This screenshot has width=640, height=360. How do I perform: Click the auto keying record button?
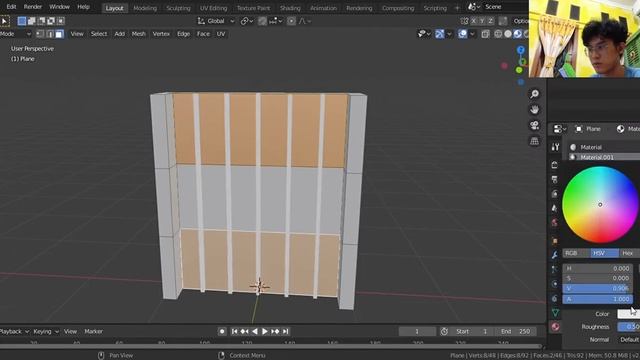[x=222, y=331]
